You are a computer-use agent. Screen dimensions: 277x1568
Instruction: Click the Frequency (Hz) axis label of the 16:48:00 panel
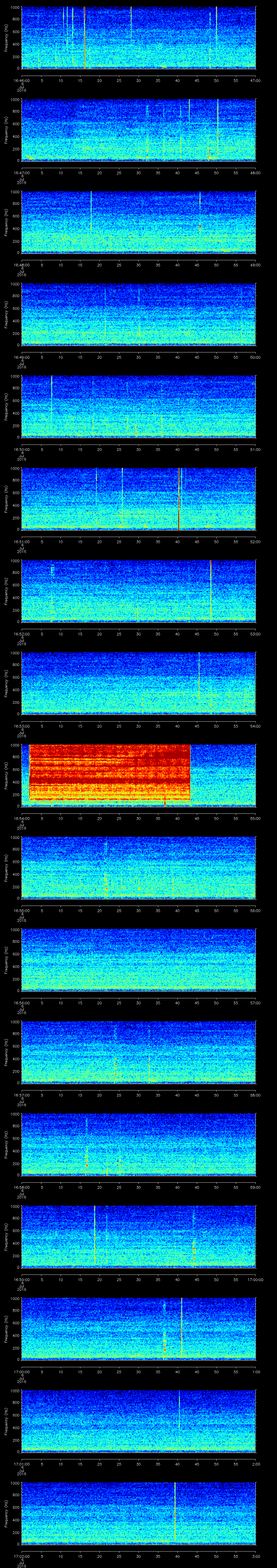(x=6, y=222)
